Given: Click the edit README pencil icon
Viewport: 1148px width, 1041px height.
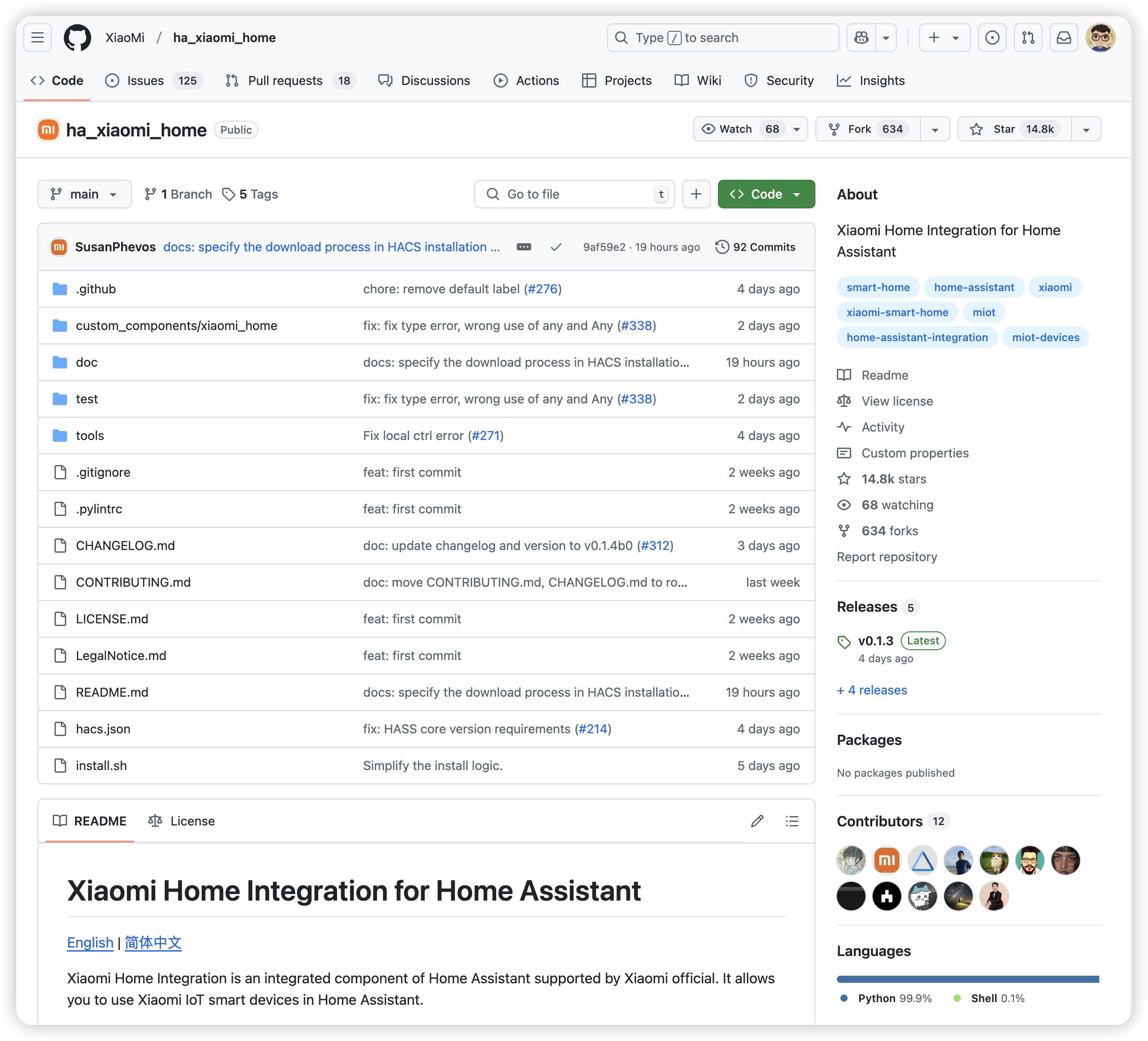Looking at the screenshot, I should (x=757, y=821).
